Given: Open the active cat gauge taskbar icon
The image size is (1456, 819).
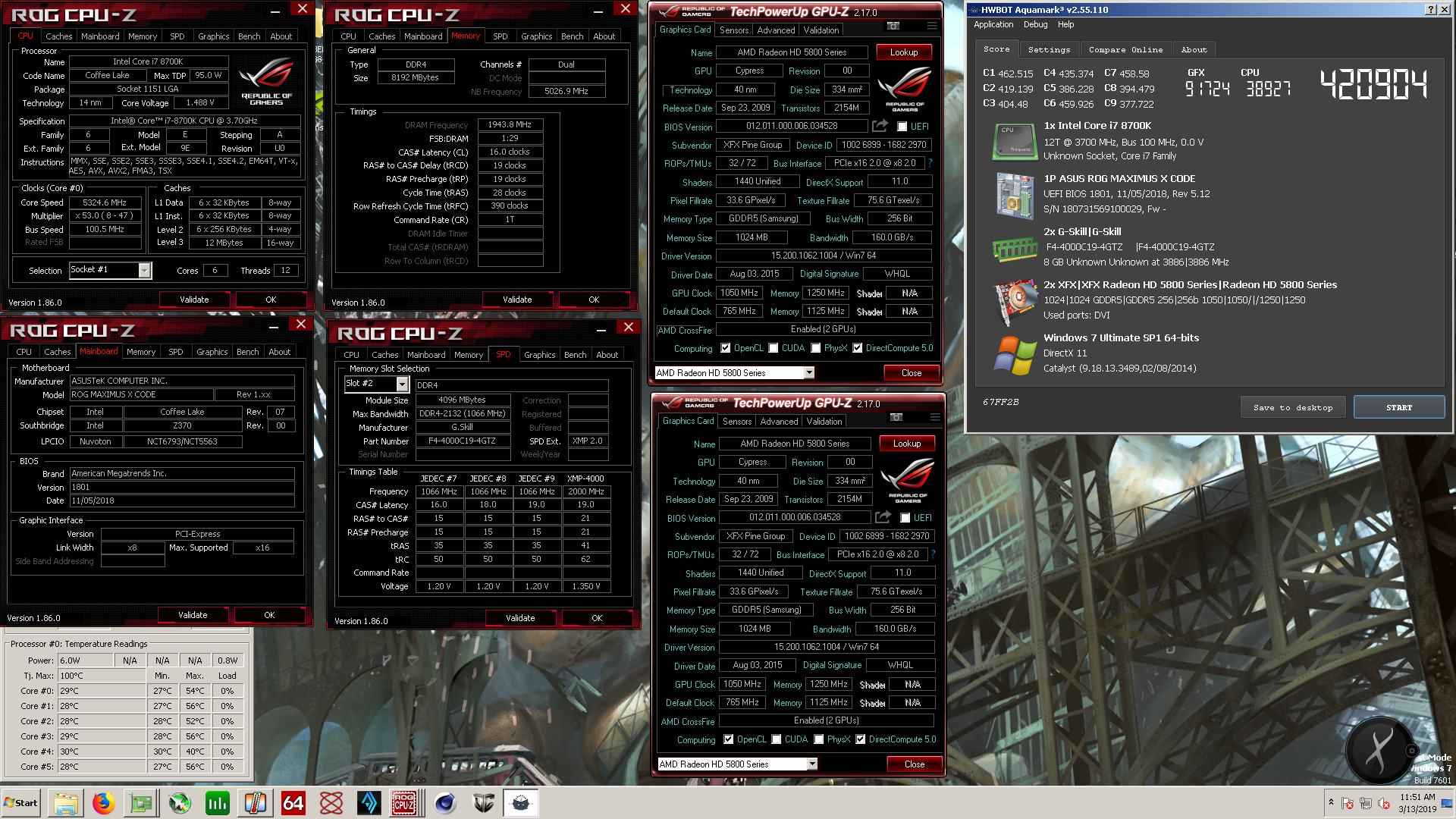Looking at the screenshot, I should pyautogui.click(x=521, y=803).
